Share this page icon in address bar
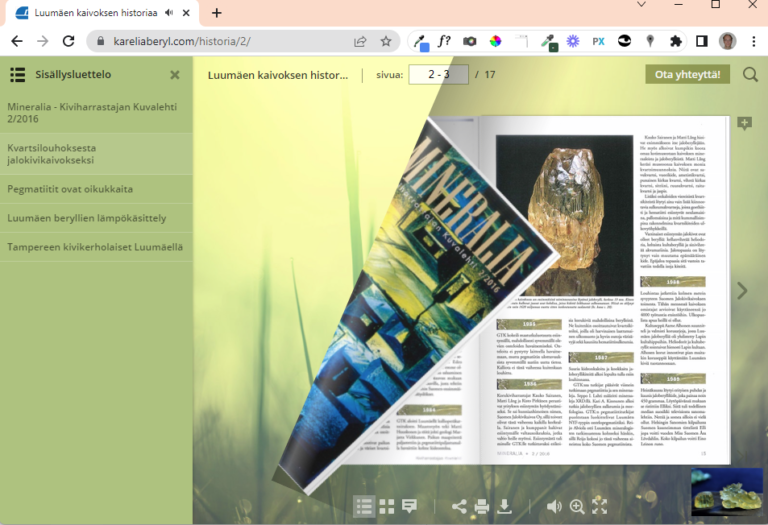Viewport: 768px width, 525px height. point(360,42)
